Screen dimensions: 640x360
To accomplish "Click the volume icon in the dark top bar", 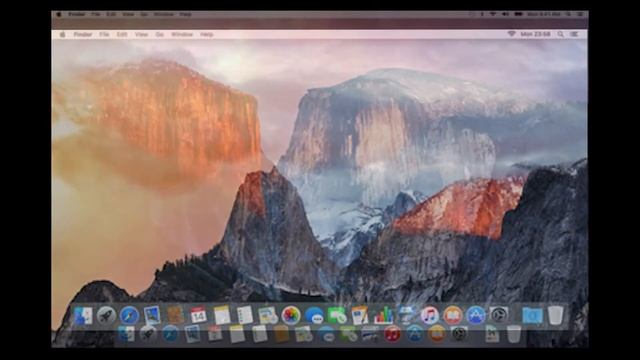I will click(505, 14).
